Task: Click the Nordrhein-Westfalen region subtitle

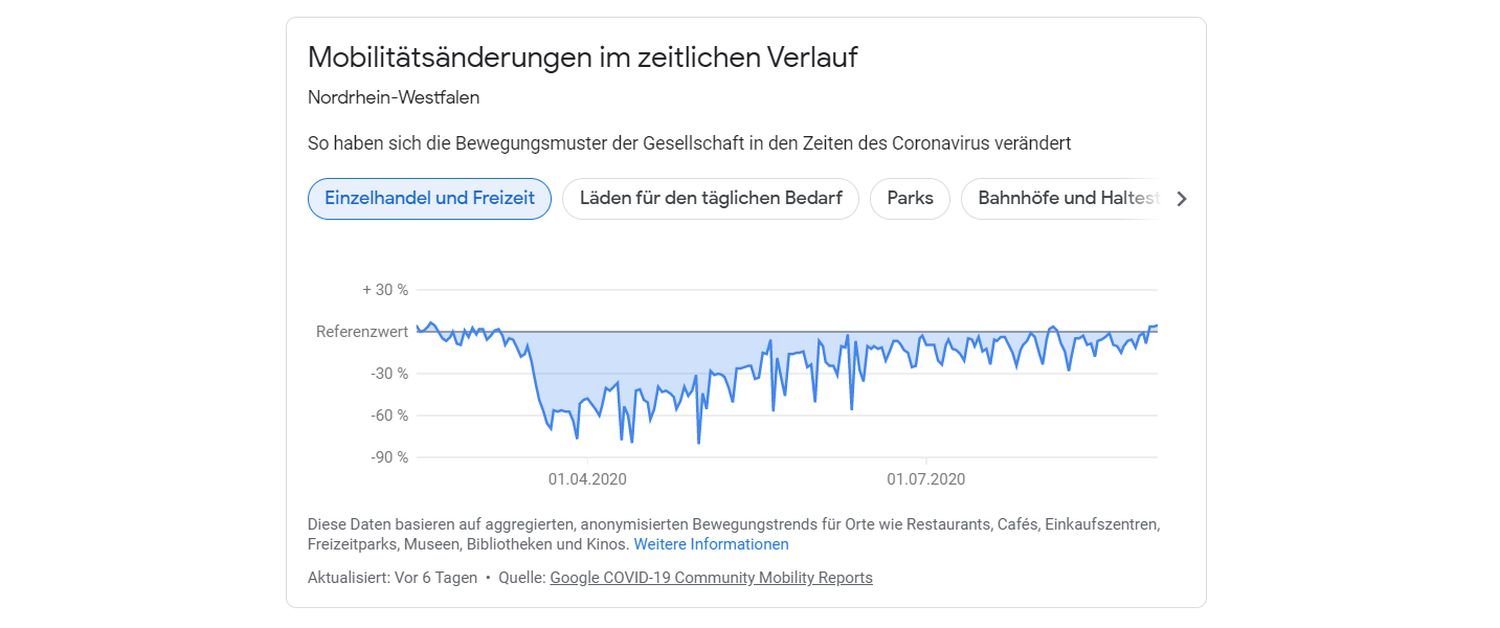Action: (x=393, y=97)
